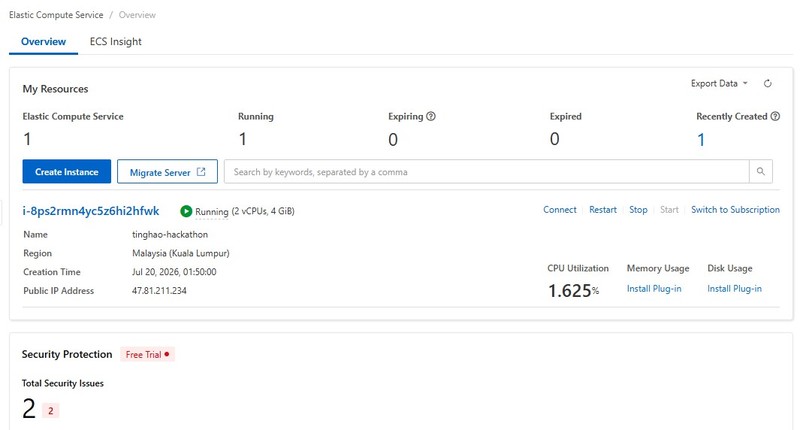The image size is (806, 430).
Task: Click the region Malaysia (Kuala Lumpur)
Action: 180,253
